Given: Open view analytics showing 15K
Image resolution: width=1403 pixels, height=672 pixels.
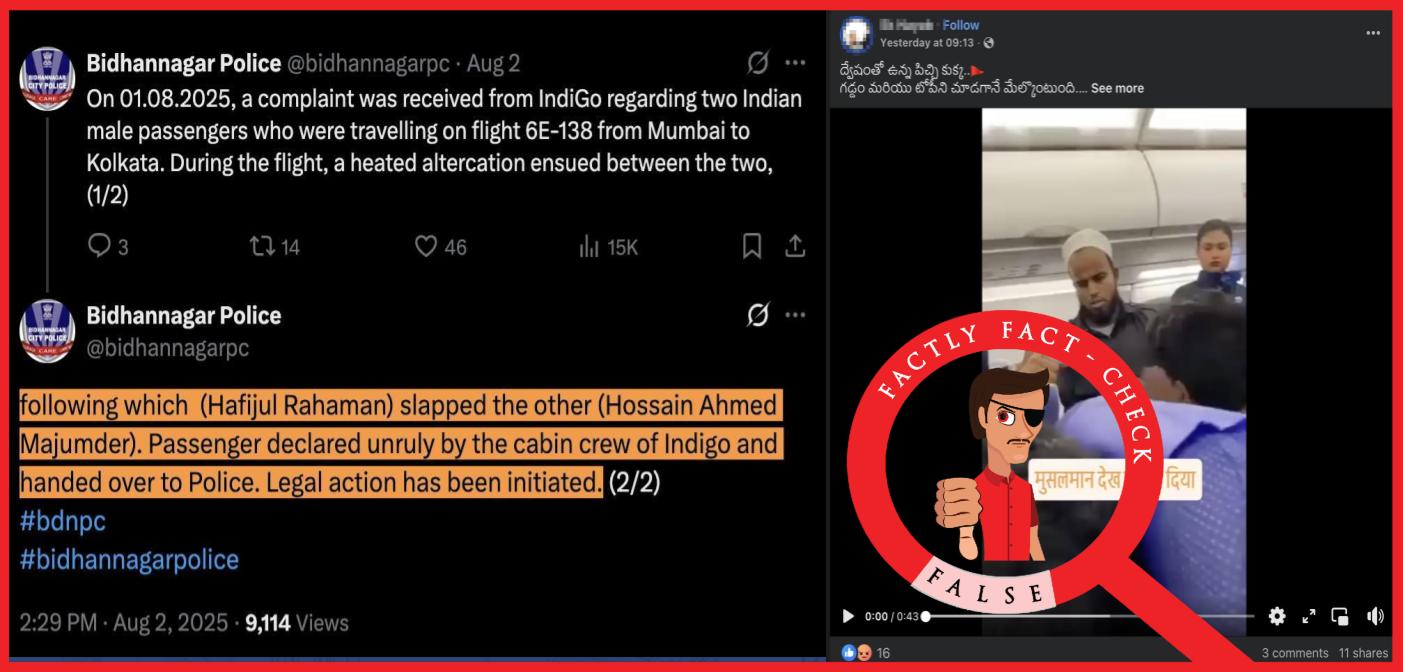Looking at the screenshot, I should 589,246.
